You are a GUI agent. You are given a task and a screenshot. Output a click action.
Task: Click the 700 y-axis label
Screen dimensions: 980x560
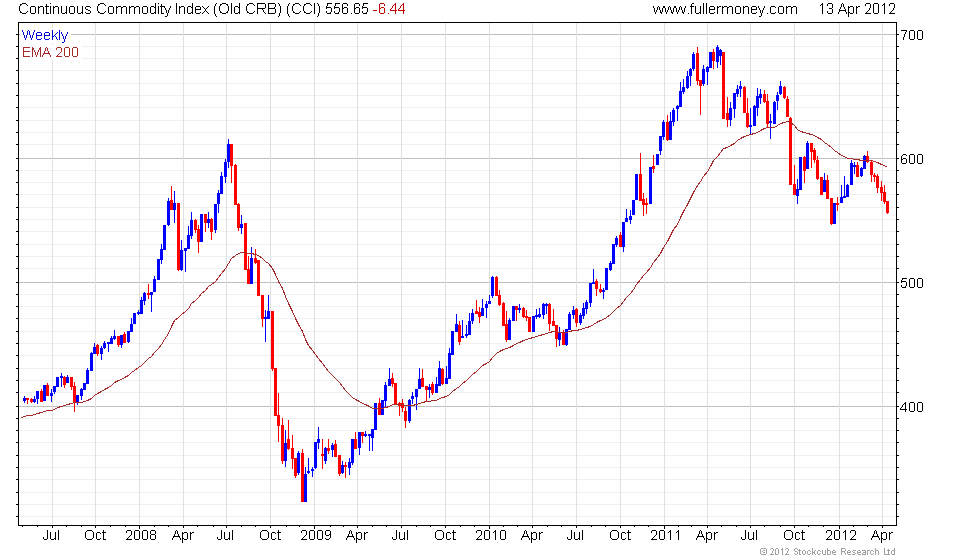pos(912,35)
